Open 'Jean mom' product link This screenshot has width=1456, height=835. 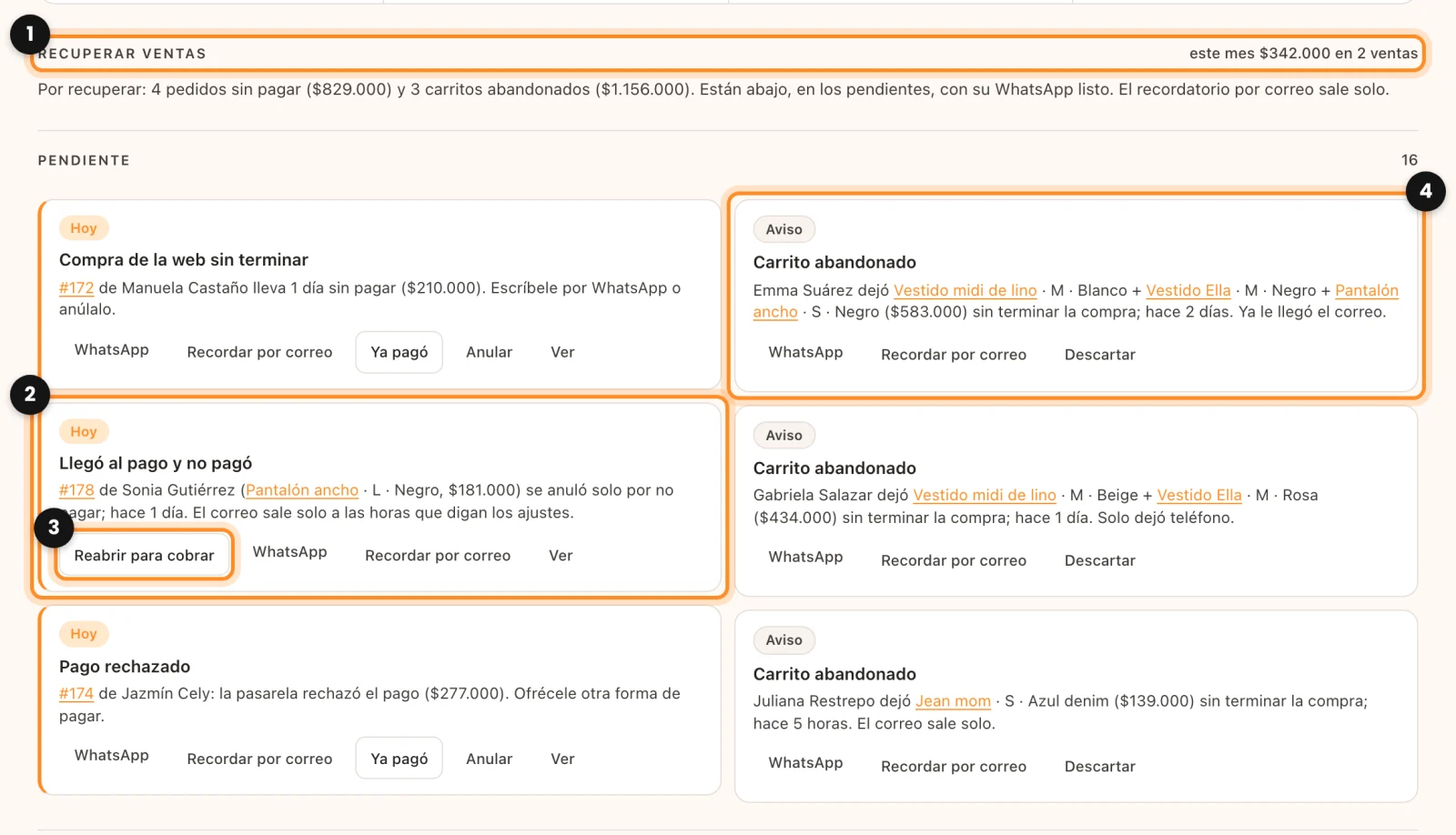click(x=953, y=700)
